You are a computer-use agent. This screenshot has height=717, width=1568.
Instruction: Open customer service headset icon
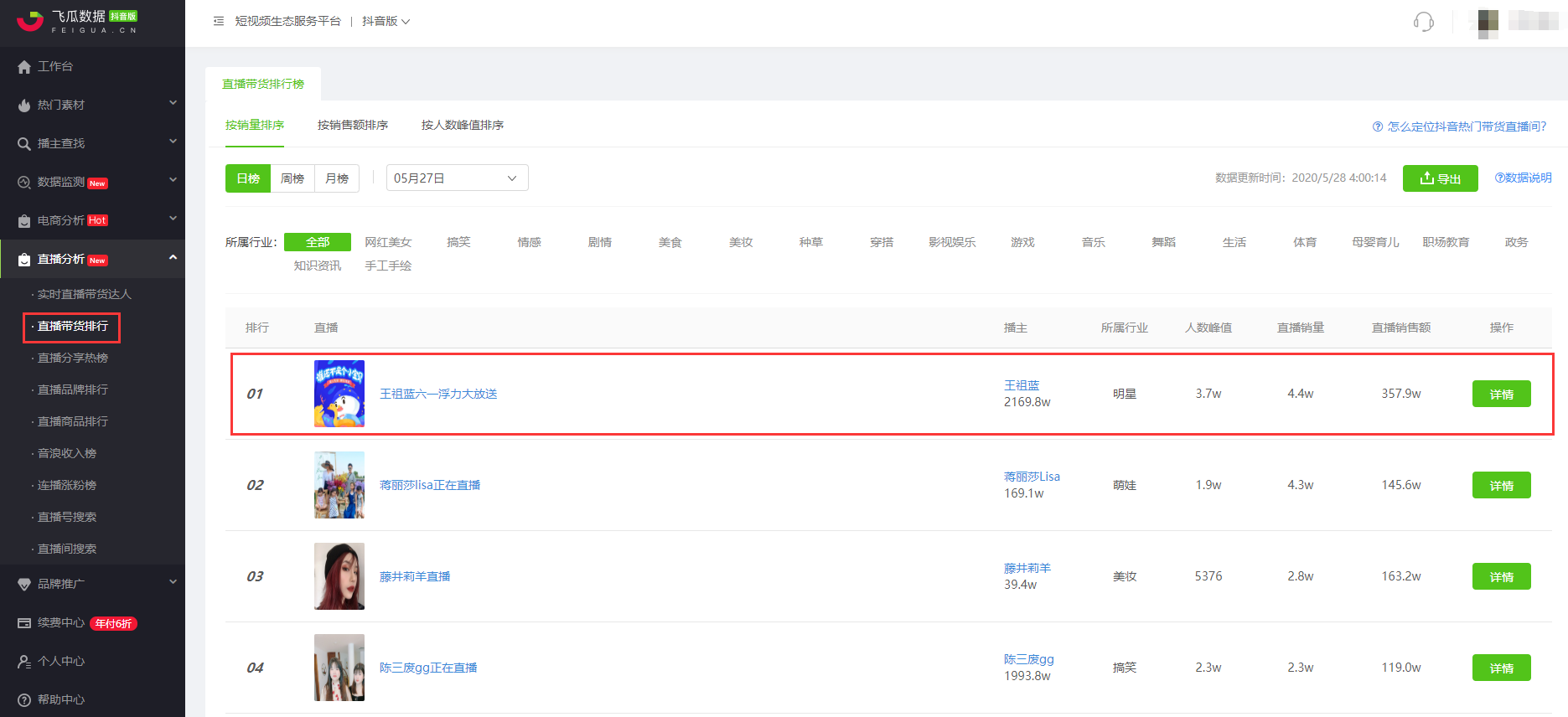(x=1423, y=22)
